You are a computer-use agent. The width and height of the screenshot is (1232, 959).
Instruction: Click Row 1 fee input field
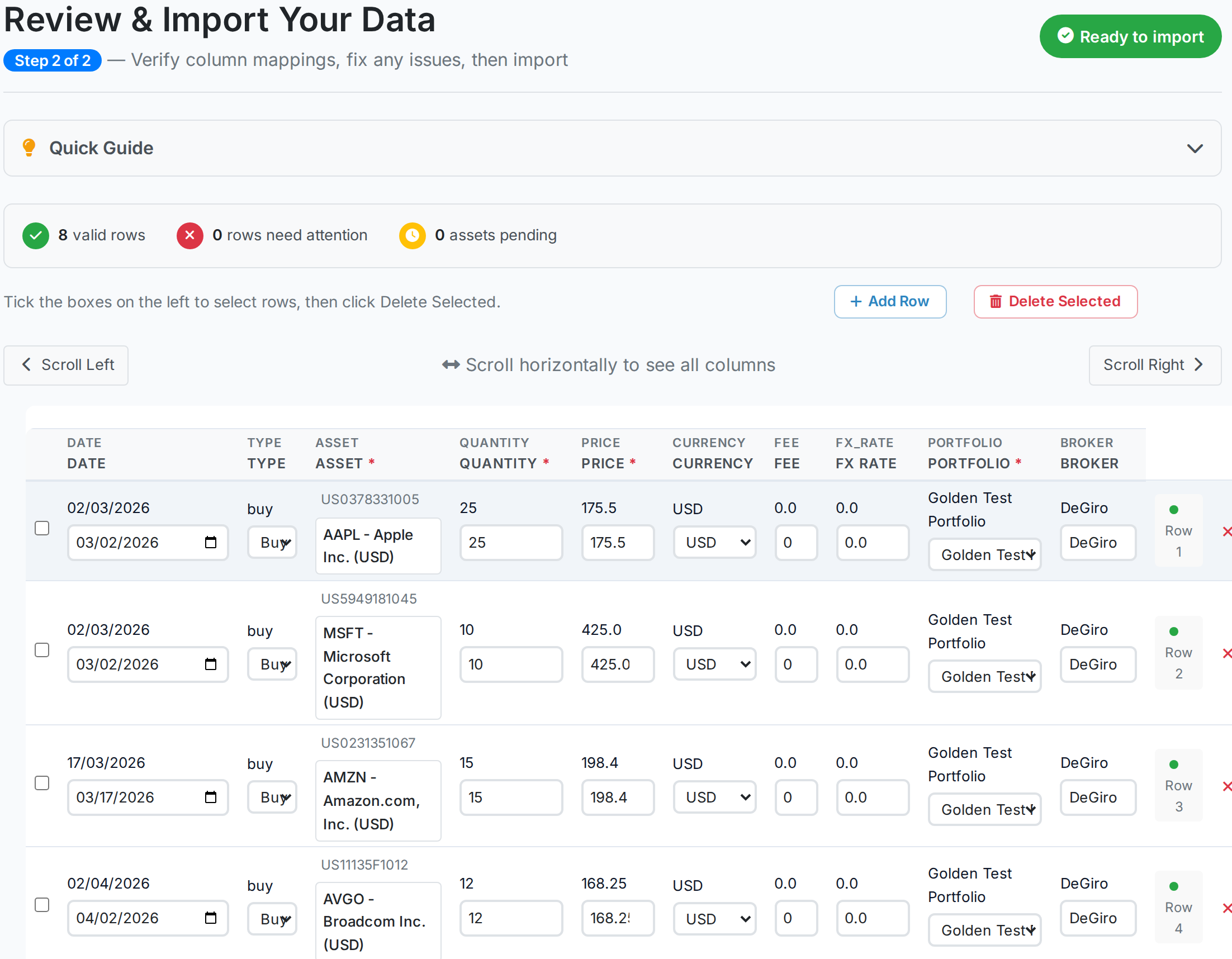click(796, 543)
